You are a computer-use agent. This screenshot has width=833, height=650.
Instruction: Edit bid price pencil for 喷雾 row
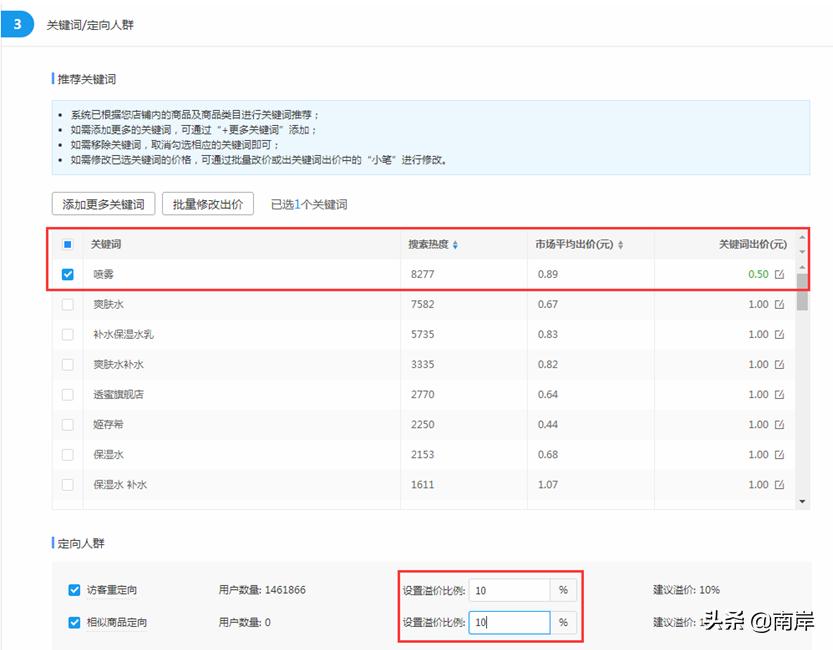click(779, 275)
